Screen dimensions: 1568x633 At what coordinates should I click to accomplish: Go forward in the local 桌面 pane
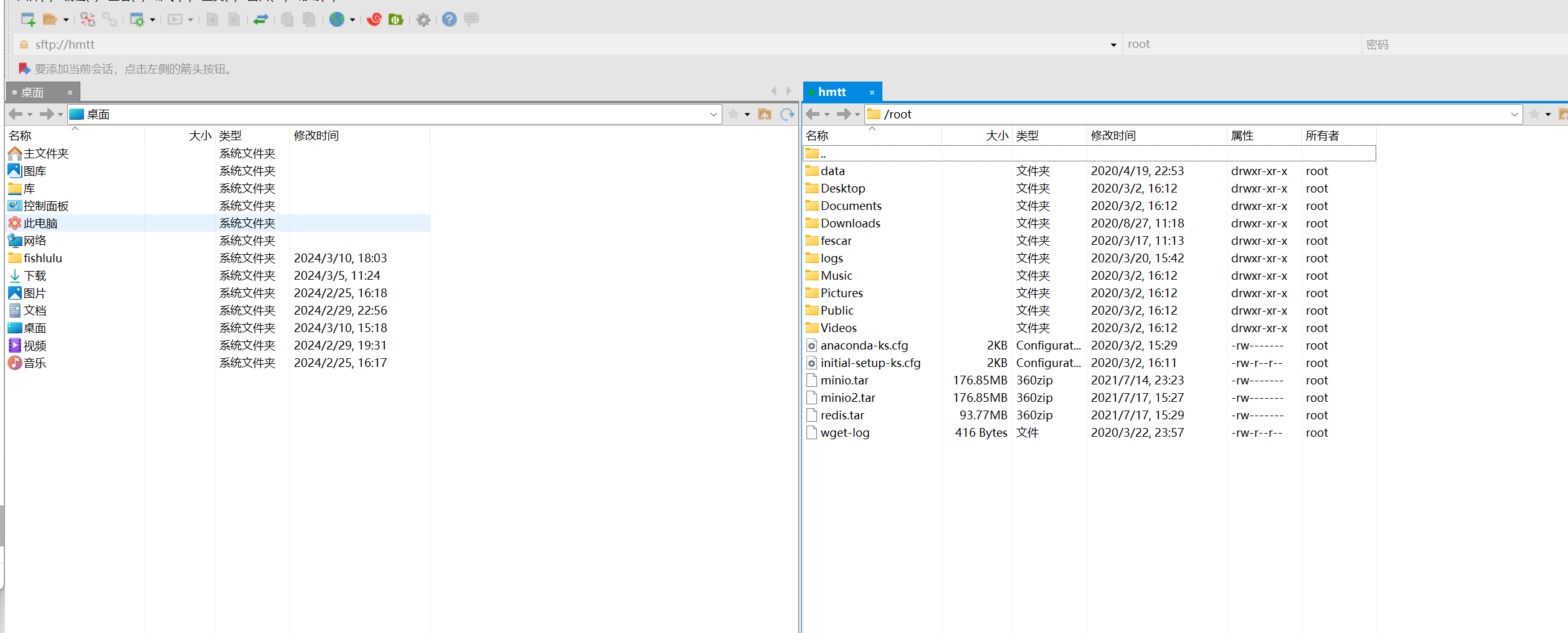(47, 114)
